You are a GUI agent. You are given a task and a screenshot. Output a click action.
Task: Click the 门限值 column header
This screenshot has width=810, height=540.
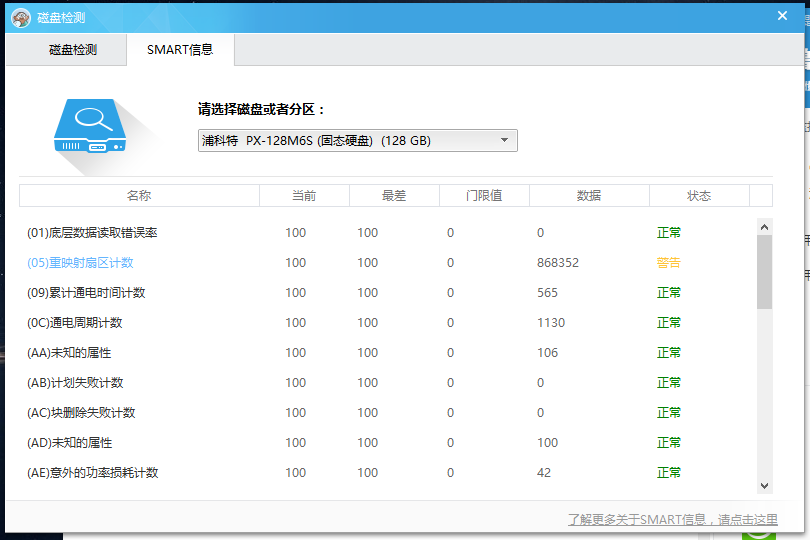(x=484, y=196)
